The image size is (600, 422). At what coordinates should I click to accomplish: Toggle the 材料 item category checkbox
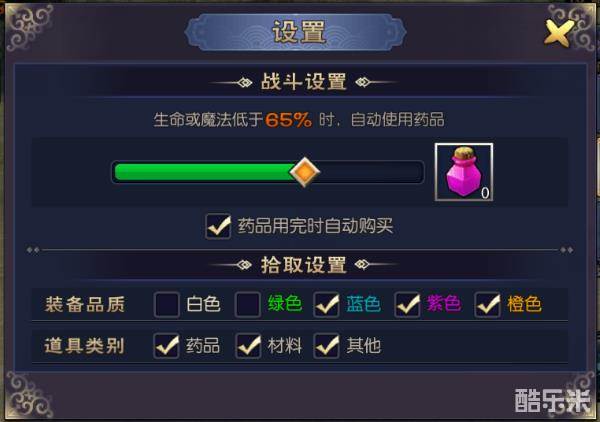[248, 346]
